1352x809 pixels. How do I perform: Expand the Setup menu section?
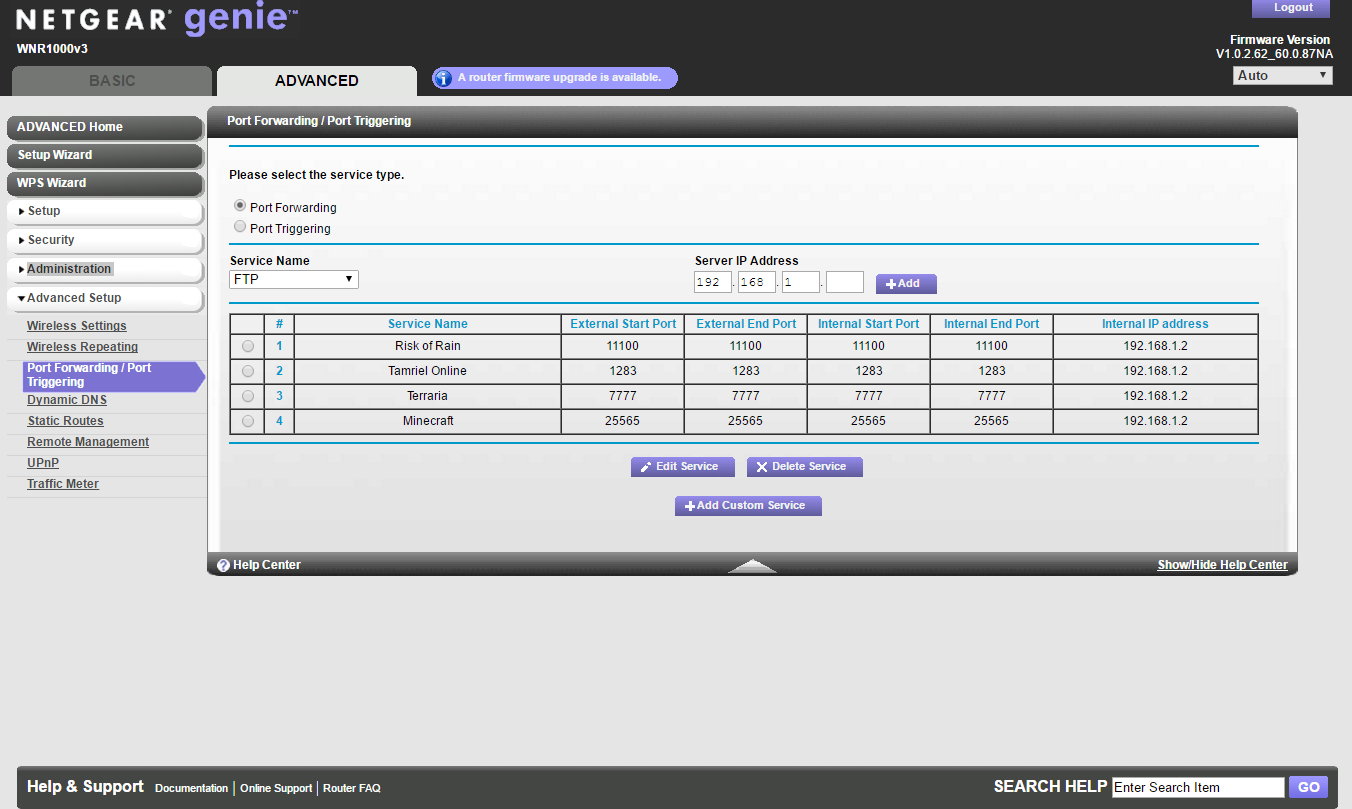[105, 211]
